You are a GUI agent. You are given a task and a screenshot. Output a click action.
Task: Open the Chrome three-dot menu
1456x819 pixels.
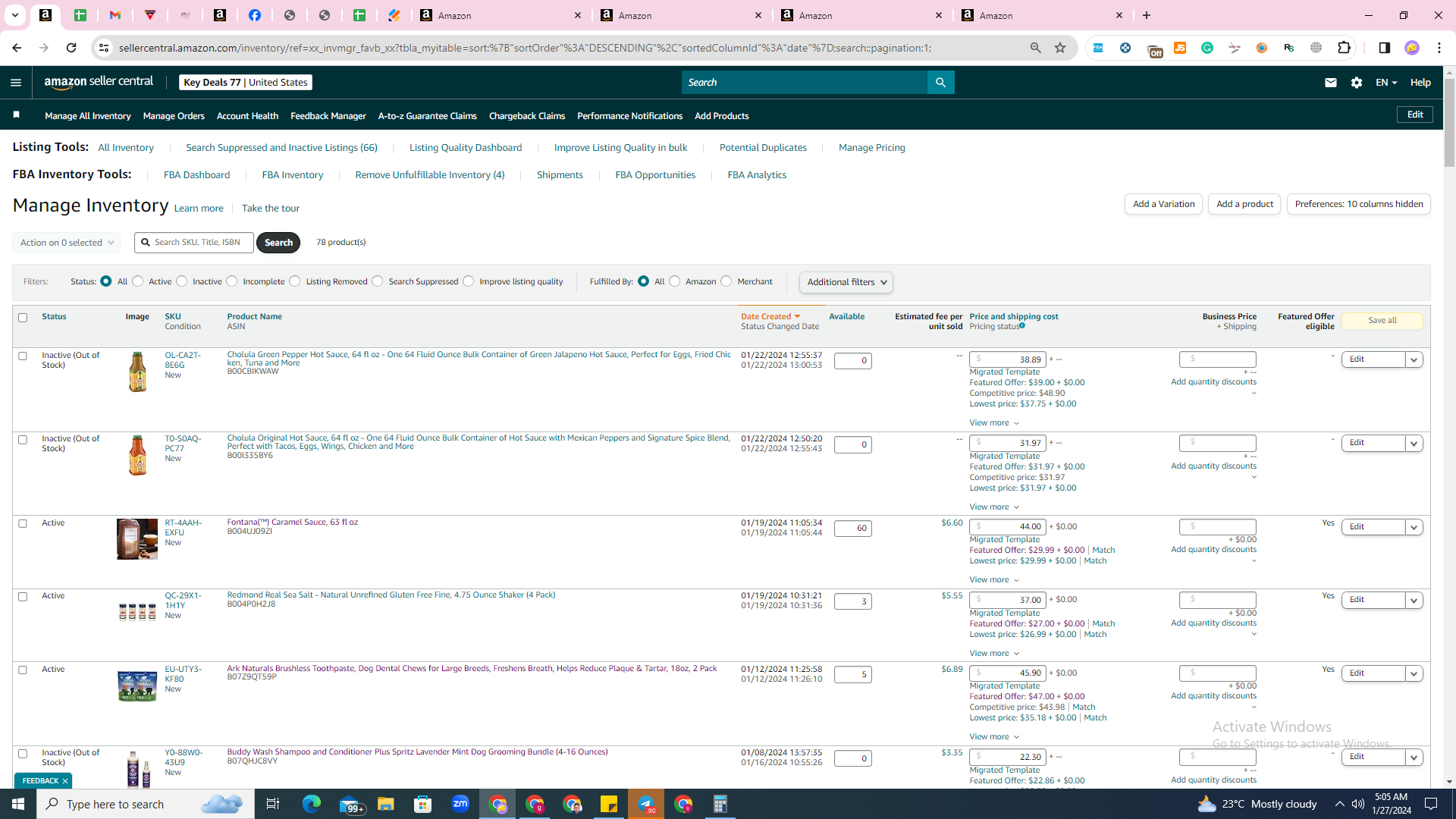click(x=1439, y=48)
